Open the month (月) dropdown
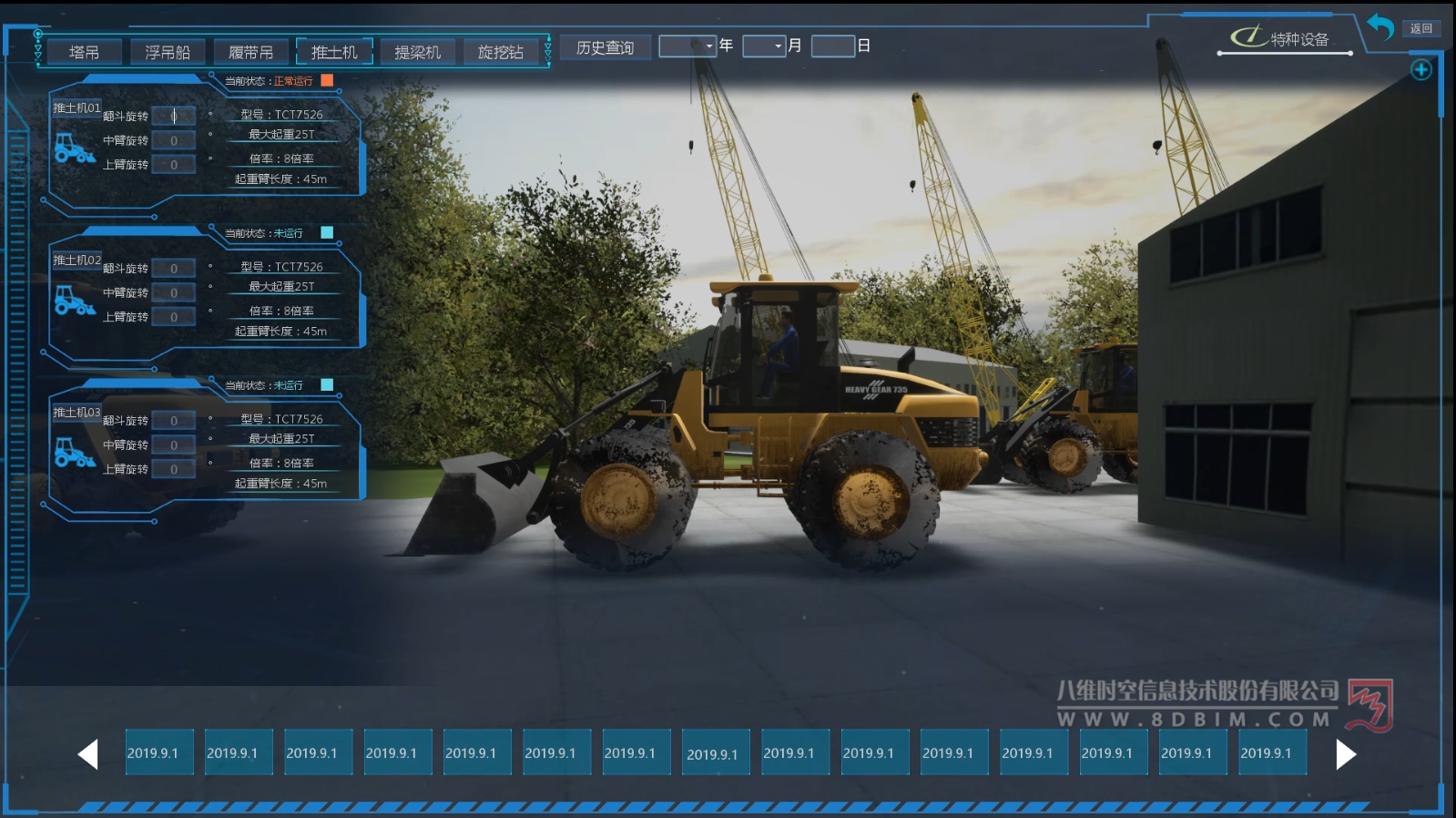The image size is (1456, 818). pyautogui.click(x=764, y=46)
